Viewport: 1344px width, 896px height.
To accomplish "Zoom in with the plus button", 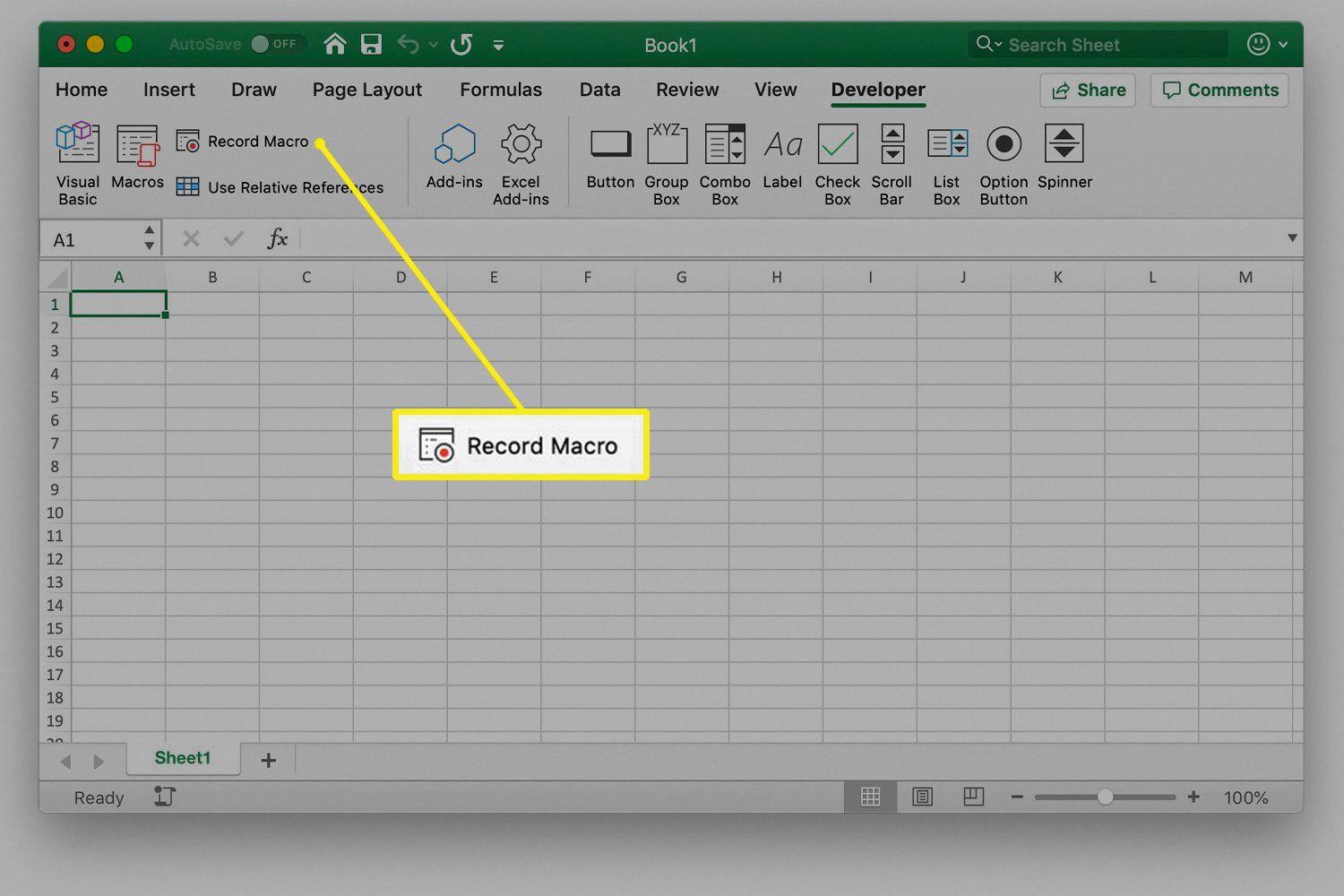I will pos(1193,797).
